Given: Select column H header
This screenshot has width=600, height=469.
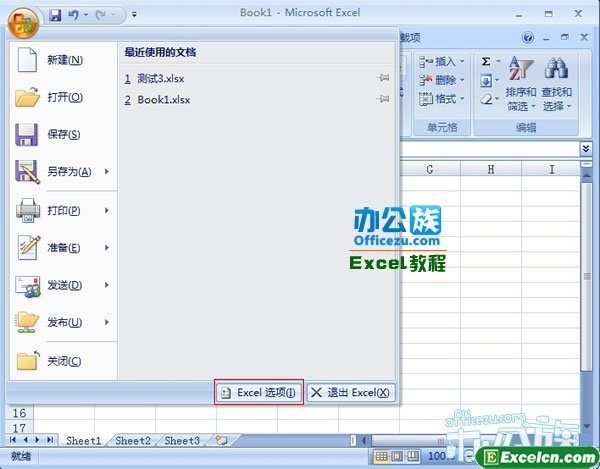Looking at the screenshot, I should point(491,169).
